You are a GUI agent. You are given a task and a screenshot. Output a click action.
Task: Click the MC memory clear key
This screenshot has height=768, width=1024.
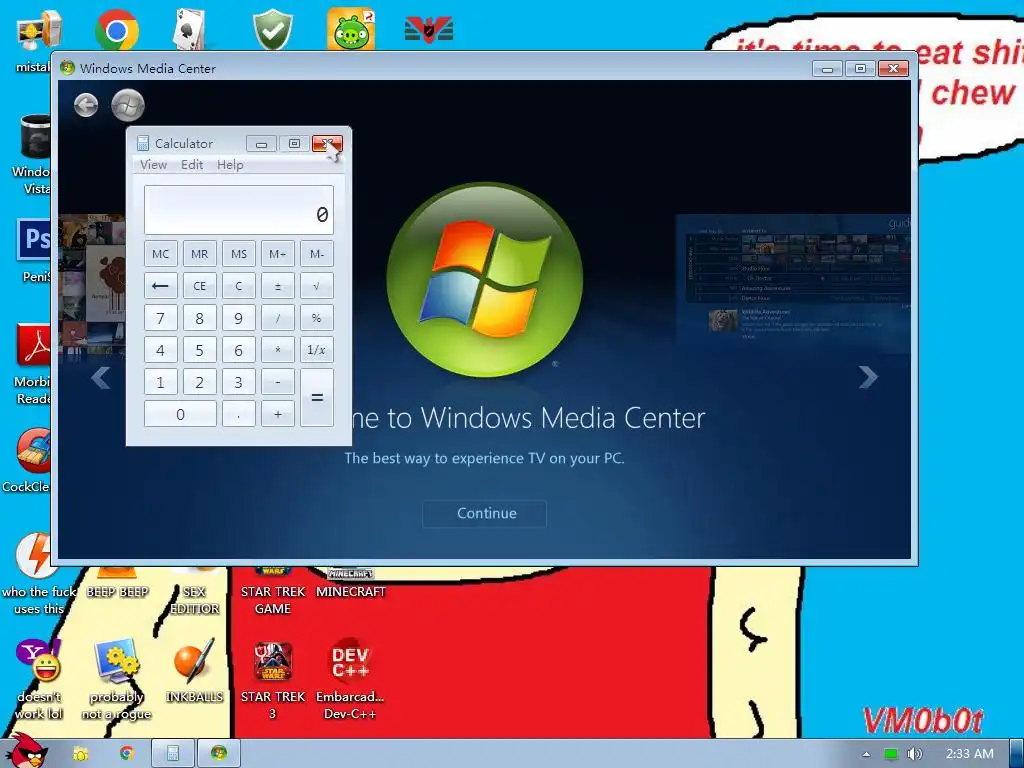click(x=161, y=254)
